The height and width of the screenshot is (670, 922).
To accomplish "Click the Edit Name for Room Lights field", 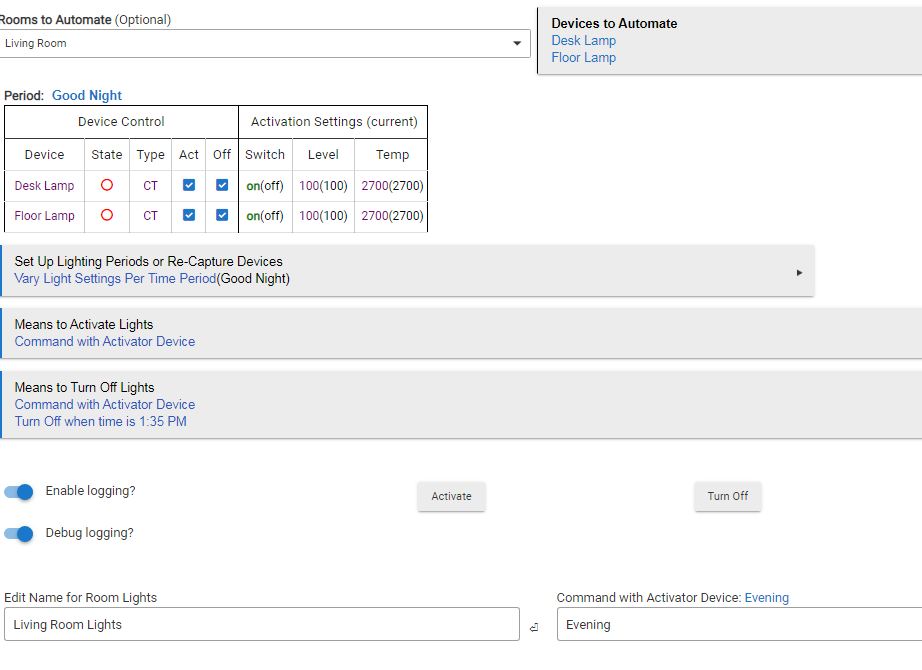I will pyautogui.click(x=261, y=625).
